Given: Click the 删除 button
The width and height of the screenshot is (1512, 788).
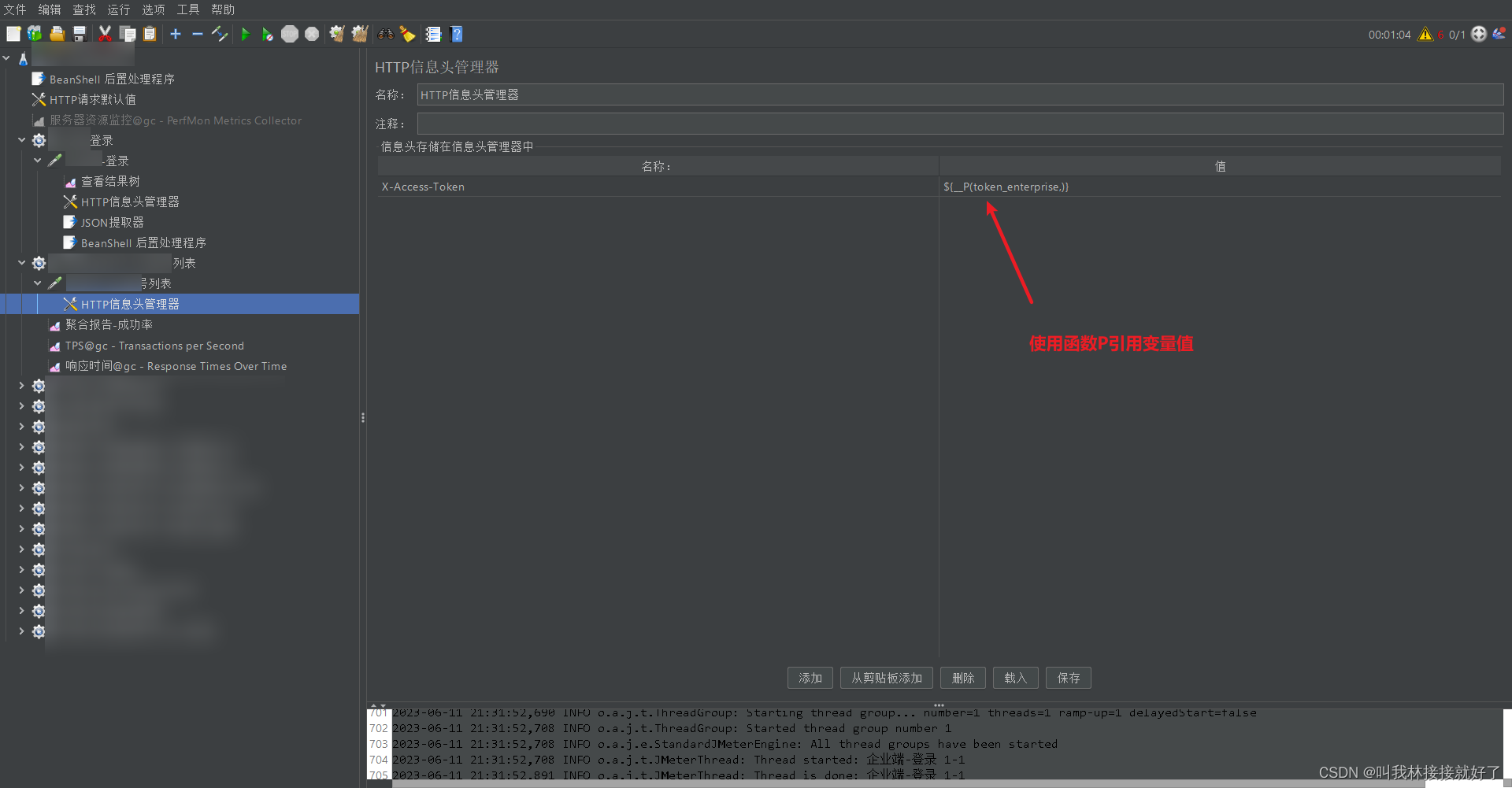Looking at the screenshot, I should pos(963,678).
